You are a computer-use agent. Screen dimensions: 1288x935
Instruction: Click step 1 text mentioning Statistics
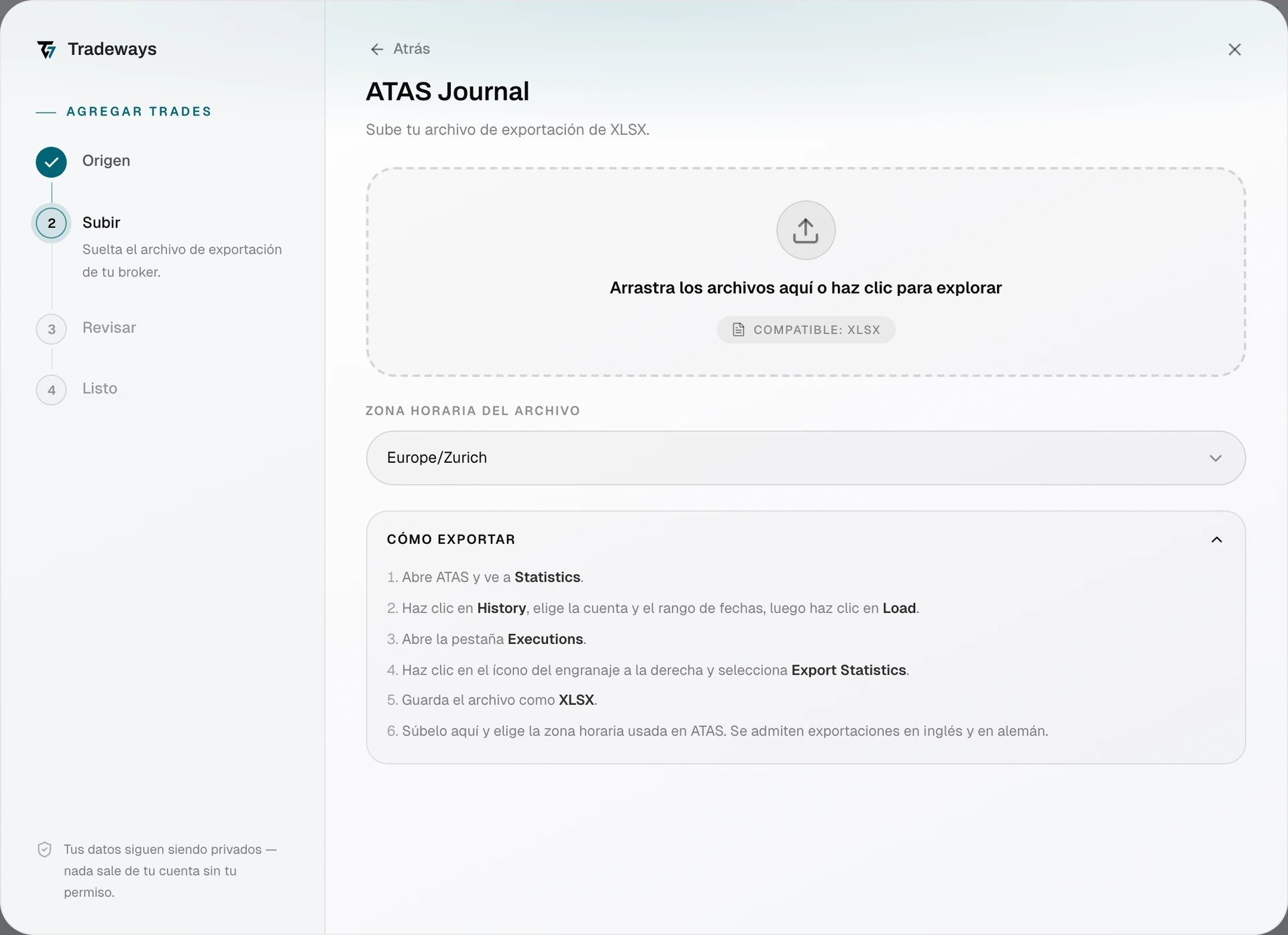pyautogui.click(x=485, y=577)
